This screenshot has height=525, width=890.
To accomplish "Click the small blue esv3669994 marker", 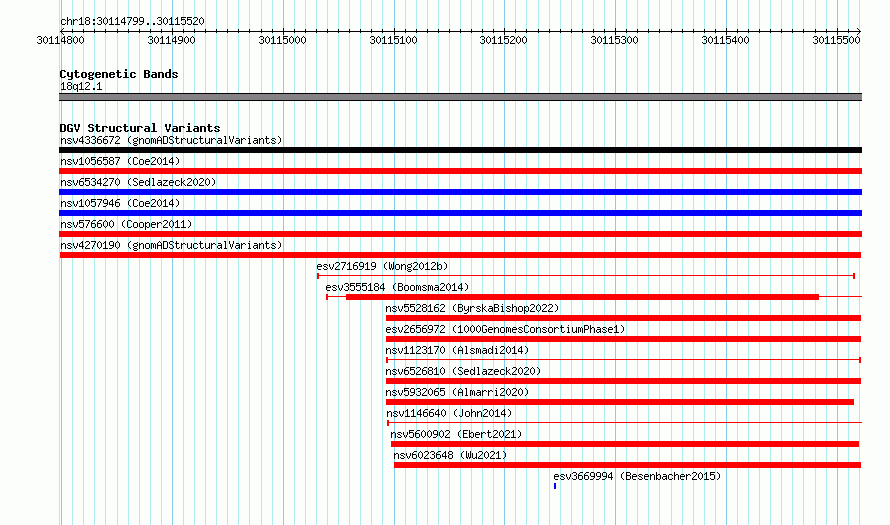I will (x=555, y=486).
